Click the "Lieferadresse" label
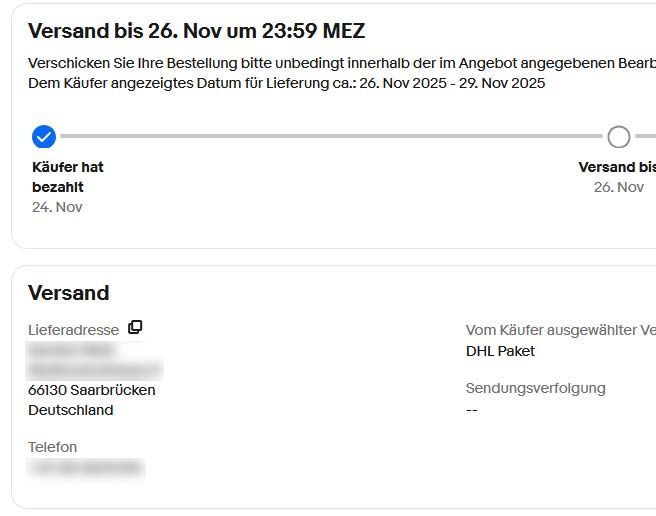656x516 pixels. 73,330
